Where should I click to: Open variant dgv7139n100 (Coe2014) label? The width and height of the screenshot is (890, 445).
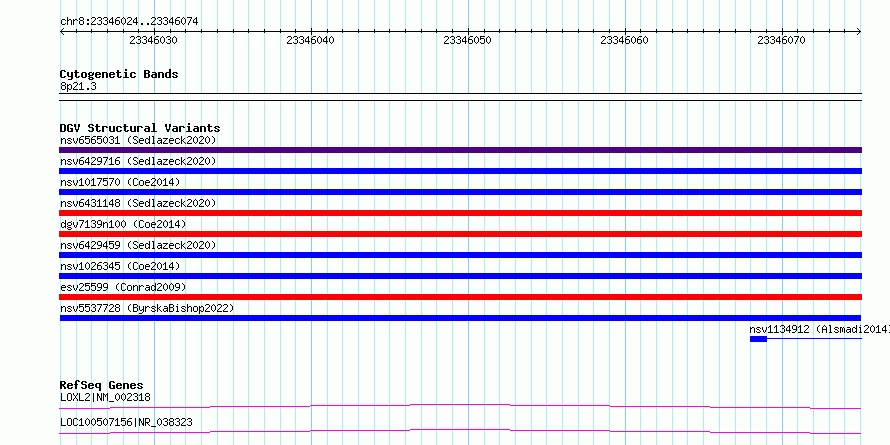(x=123, y=224)
